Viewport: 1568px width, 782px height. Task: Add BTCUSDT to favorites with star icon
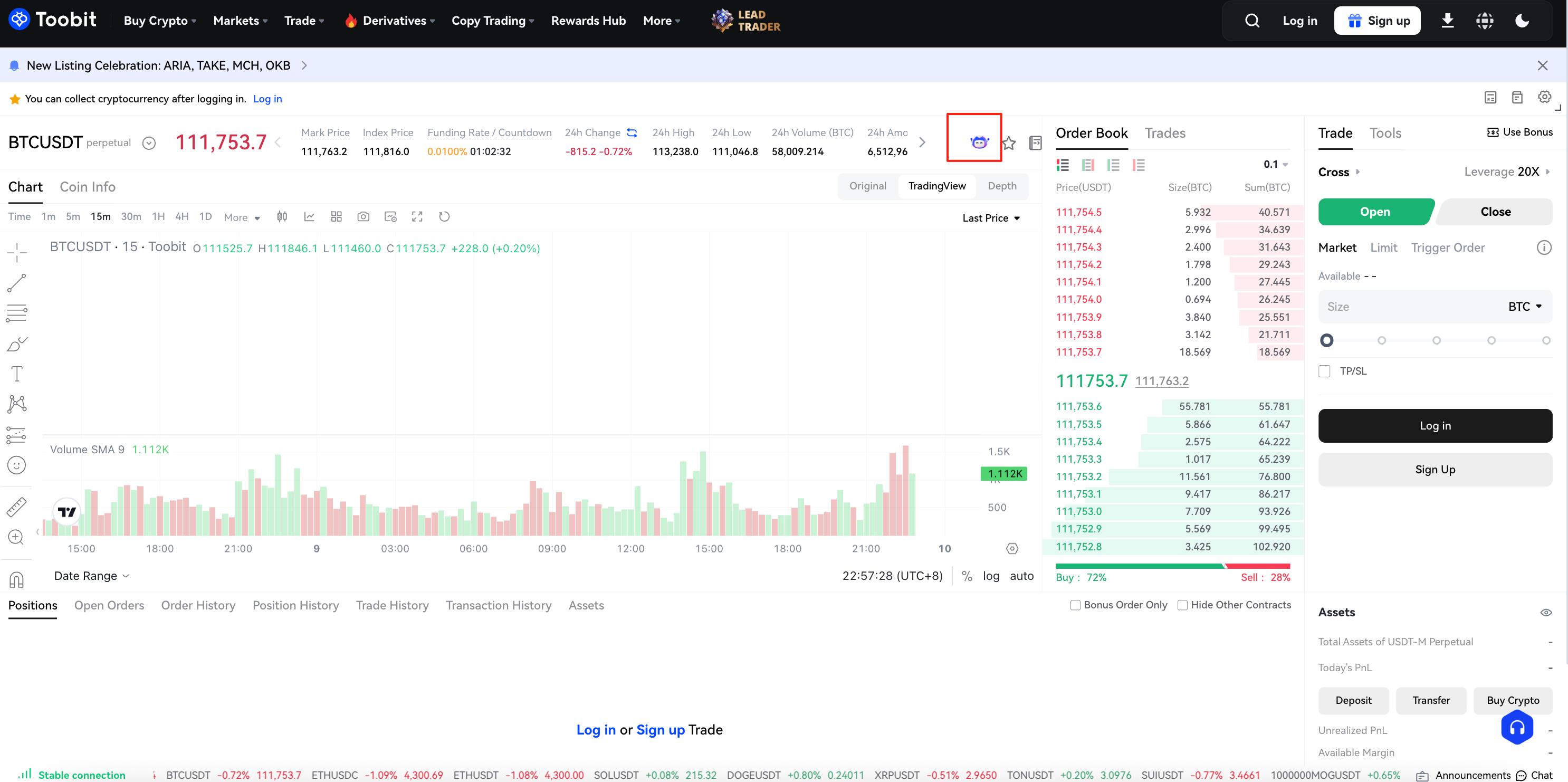(x=1009, y=143)
